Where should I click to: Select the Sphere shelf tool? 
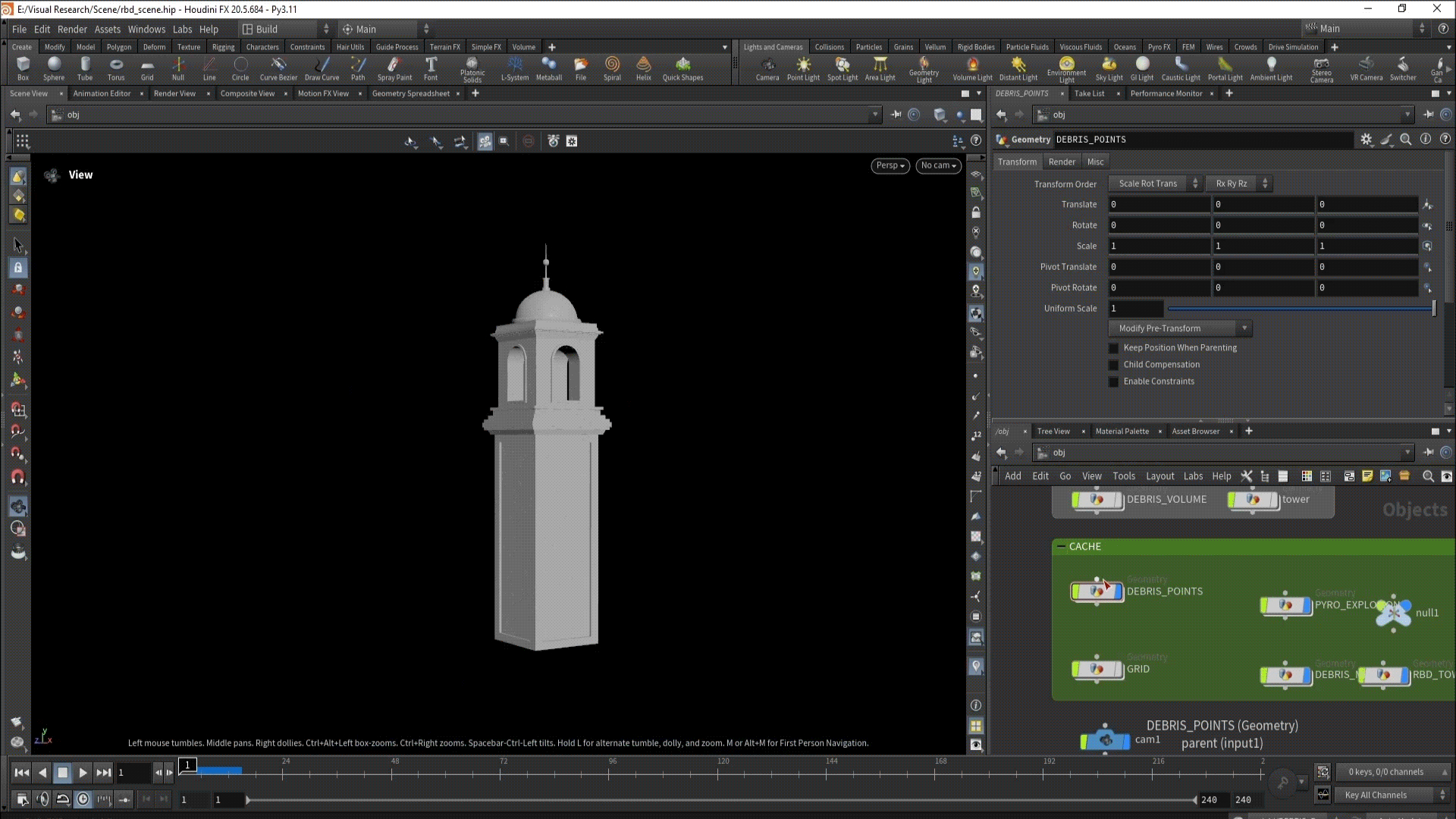[x=54, y=67]
